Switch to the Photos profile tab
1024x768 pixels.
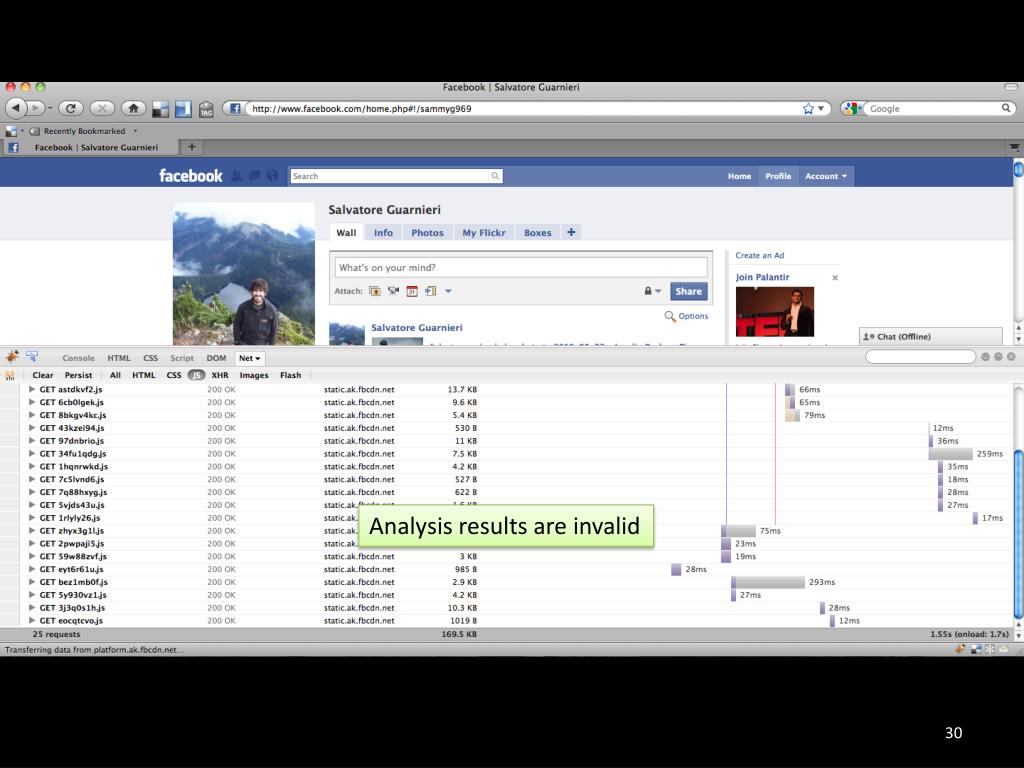(x=427, y=232)
